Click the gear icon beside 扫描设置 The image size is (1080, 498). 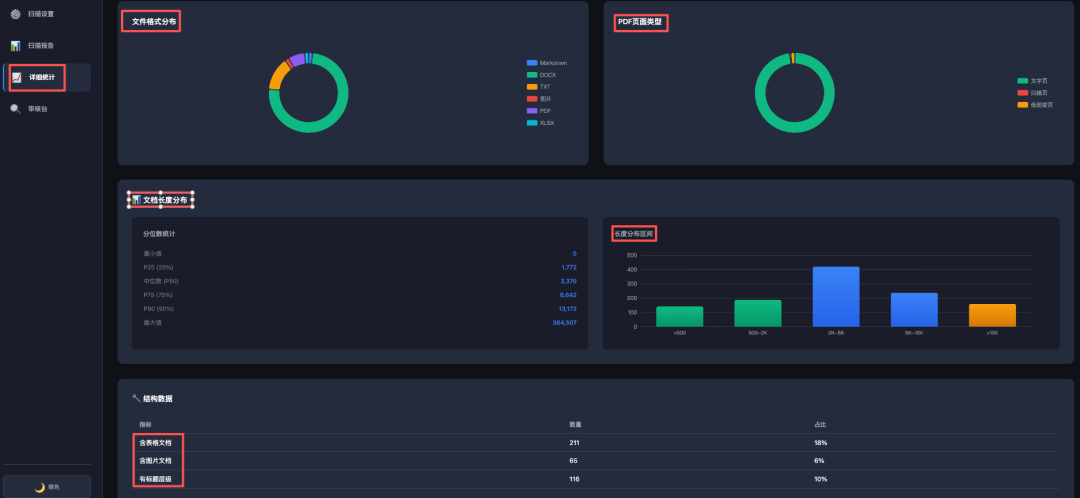point(15,14)
